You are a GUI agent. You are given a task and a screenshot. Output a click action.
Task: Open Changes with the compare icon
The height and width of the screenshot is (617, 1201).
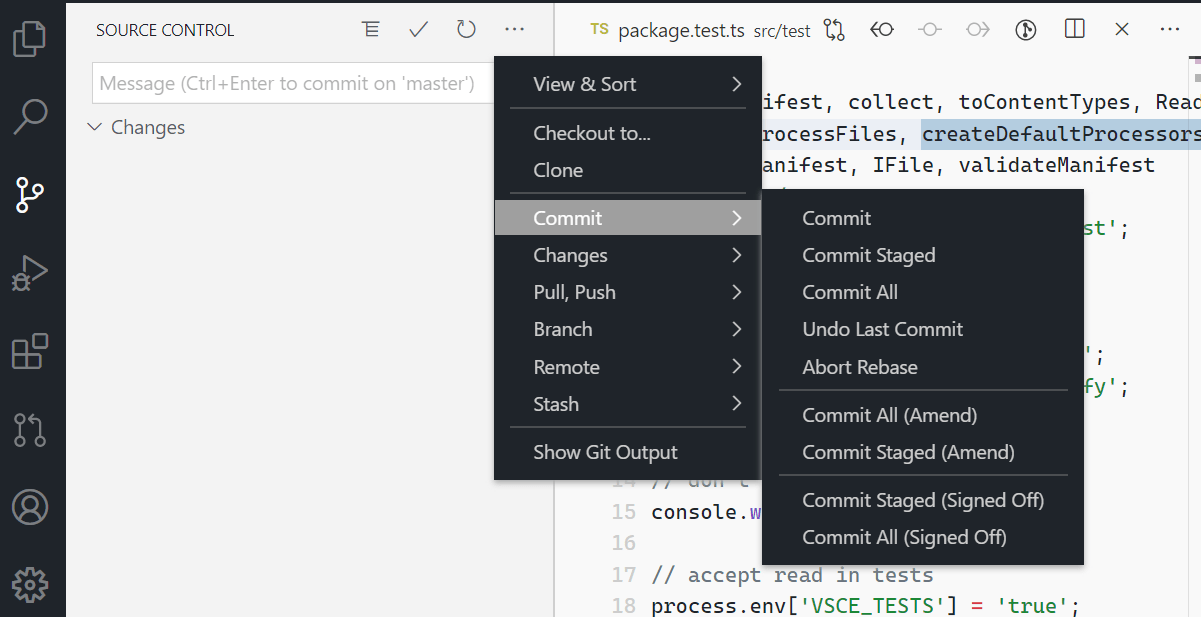(835, 30)
